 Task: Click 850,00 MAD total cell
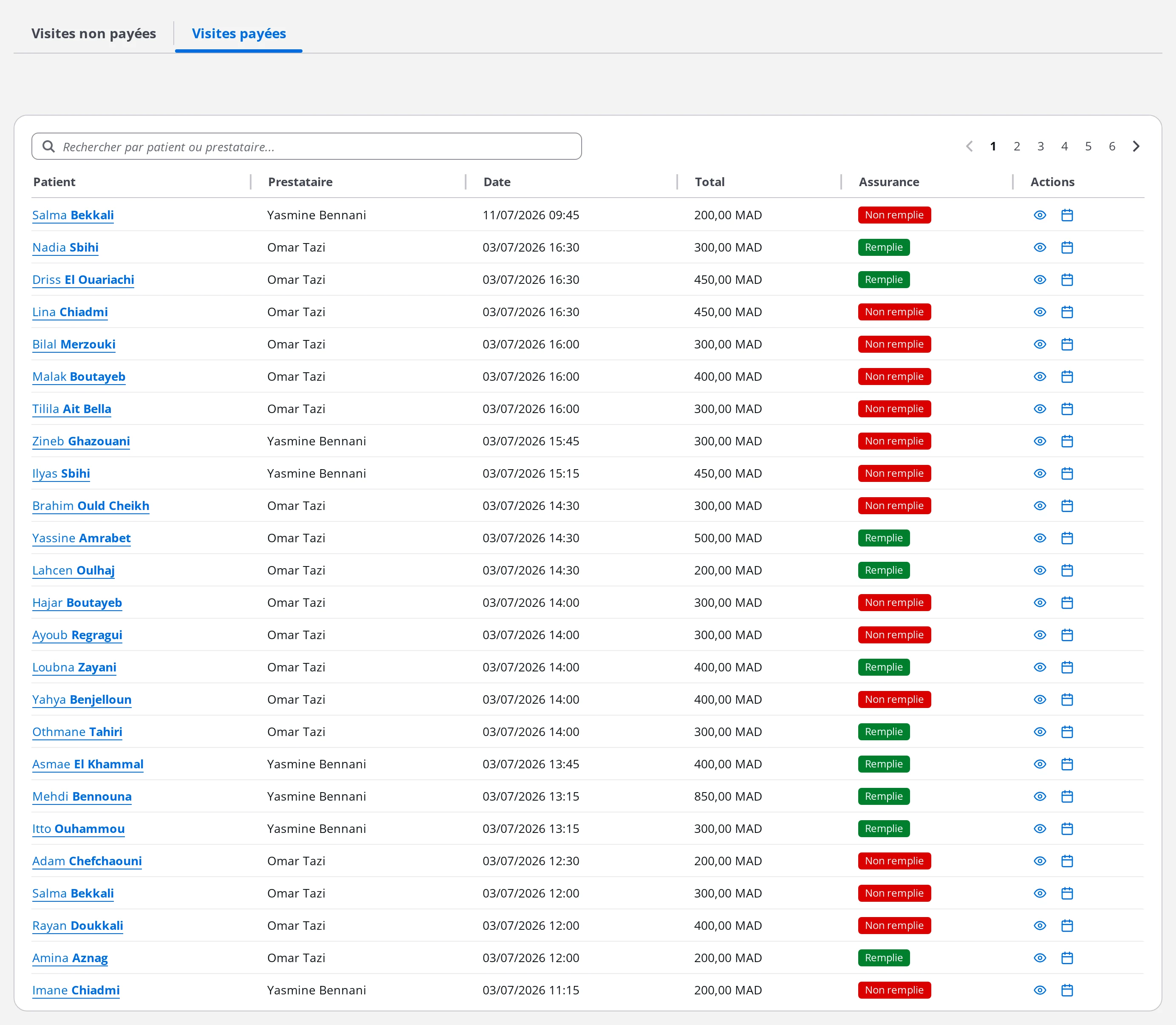728,797
